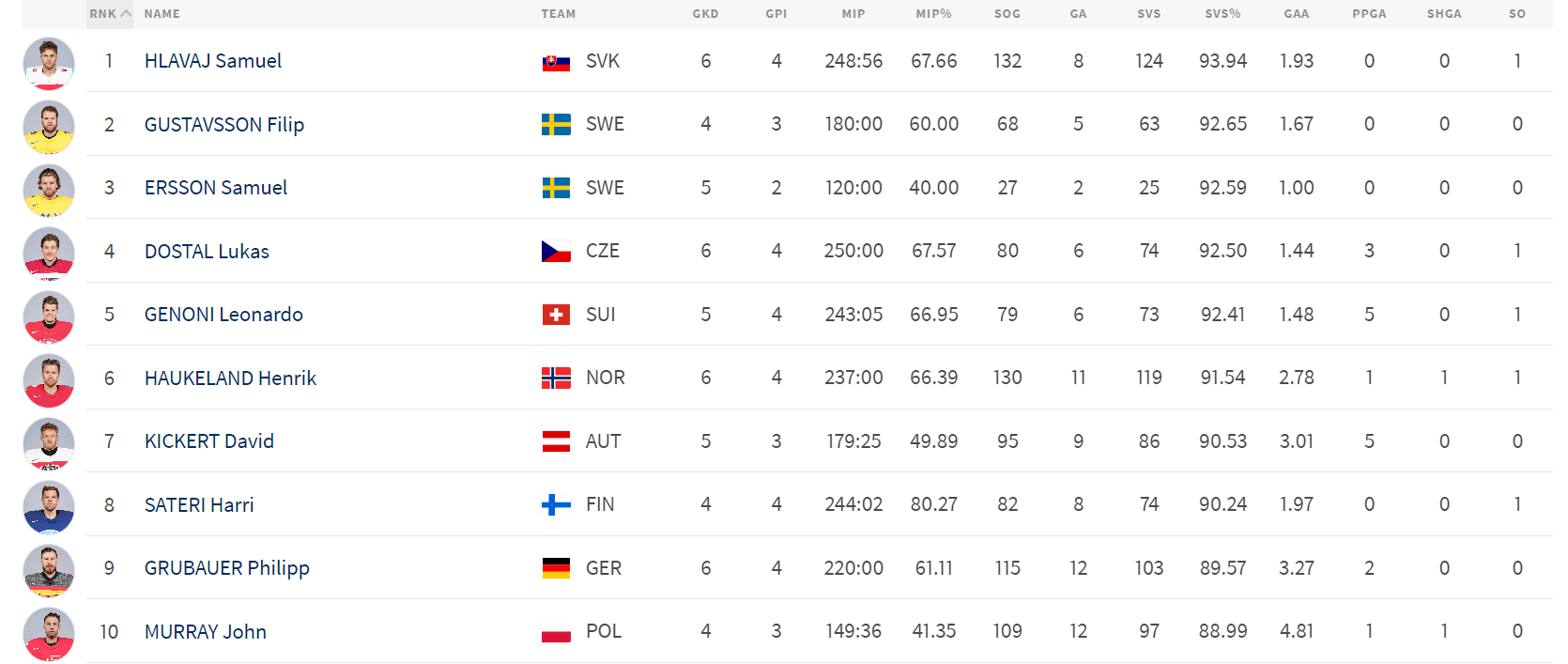Click Finland flag icon beside FIN

(556, 505)
